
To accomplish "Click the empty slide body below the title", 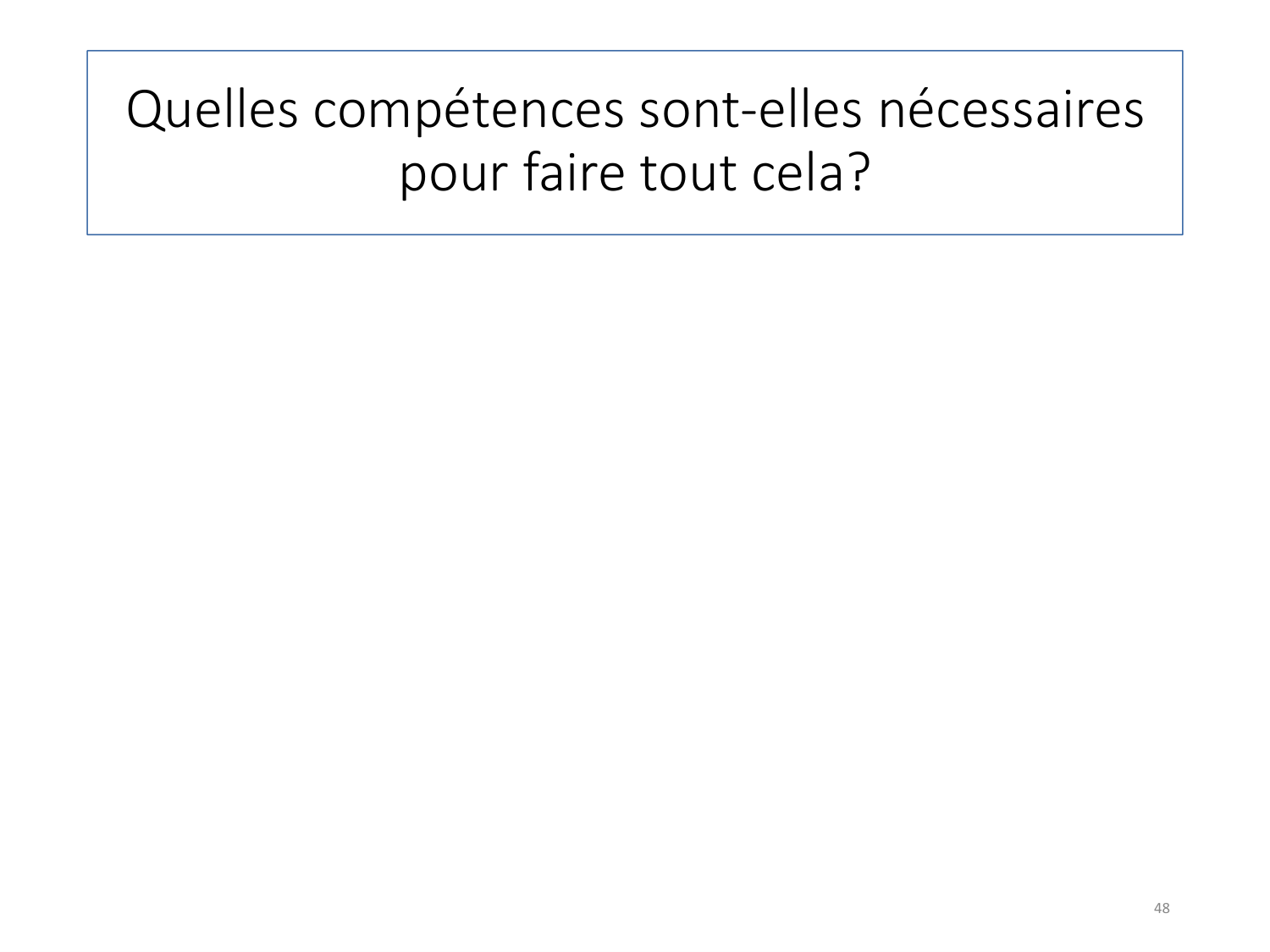I will [635, 550].
